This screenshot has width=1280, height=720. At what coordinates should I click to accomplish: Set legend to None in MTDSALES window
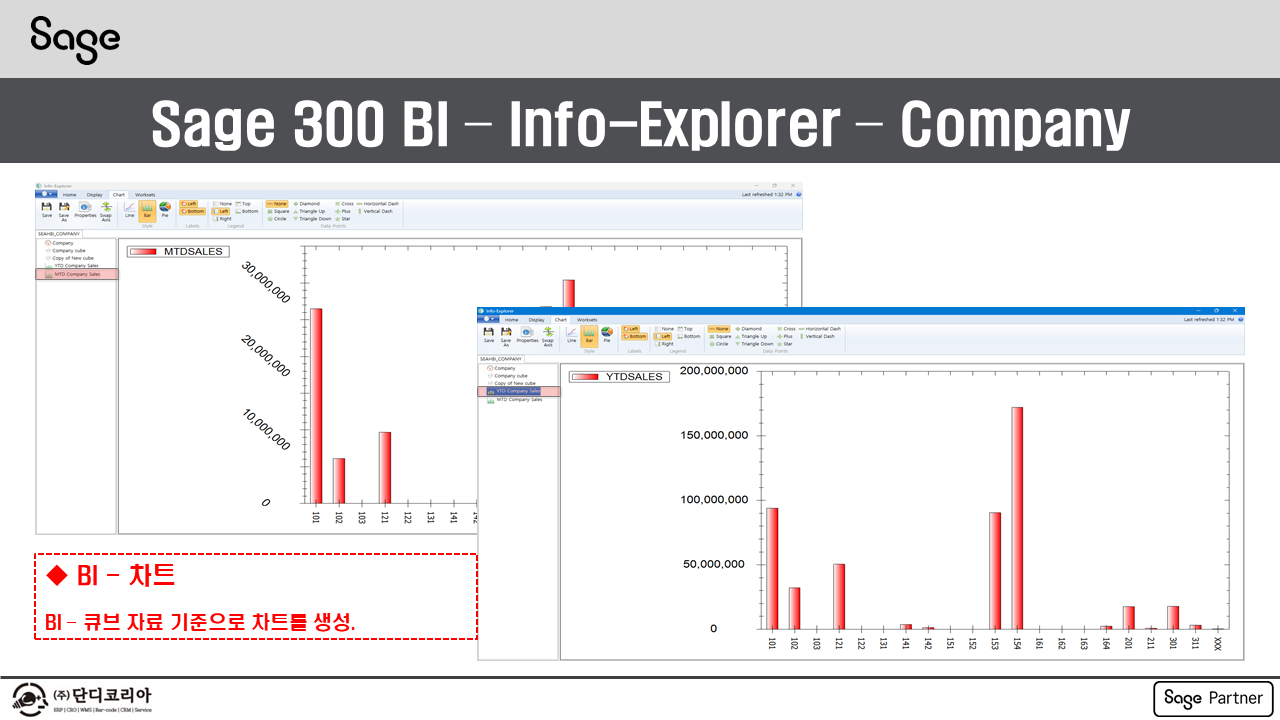click(223, 204)
